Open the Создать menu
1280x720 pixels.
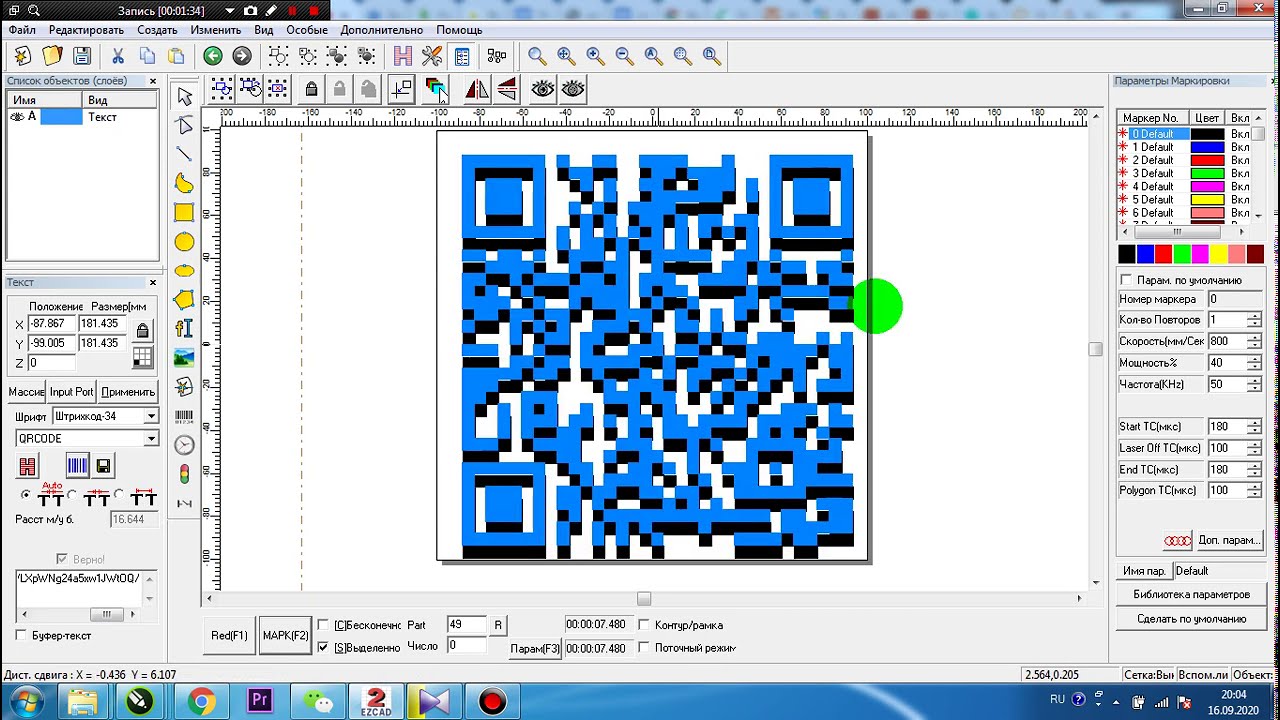tap(157, 30)
